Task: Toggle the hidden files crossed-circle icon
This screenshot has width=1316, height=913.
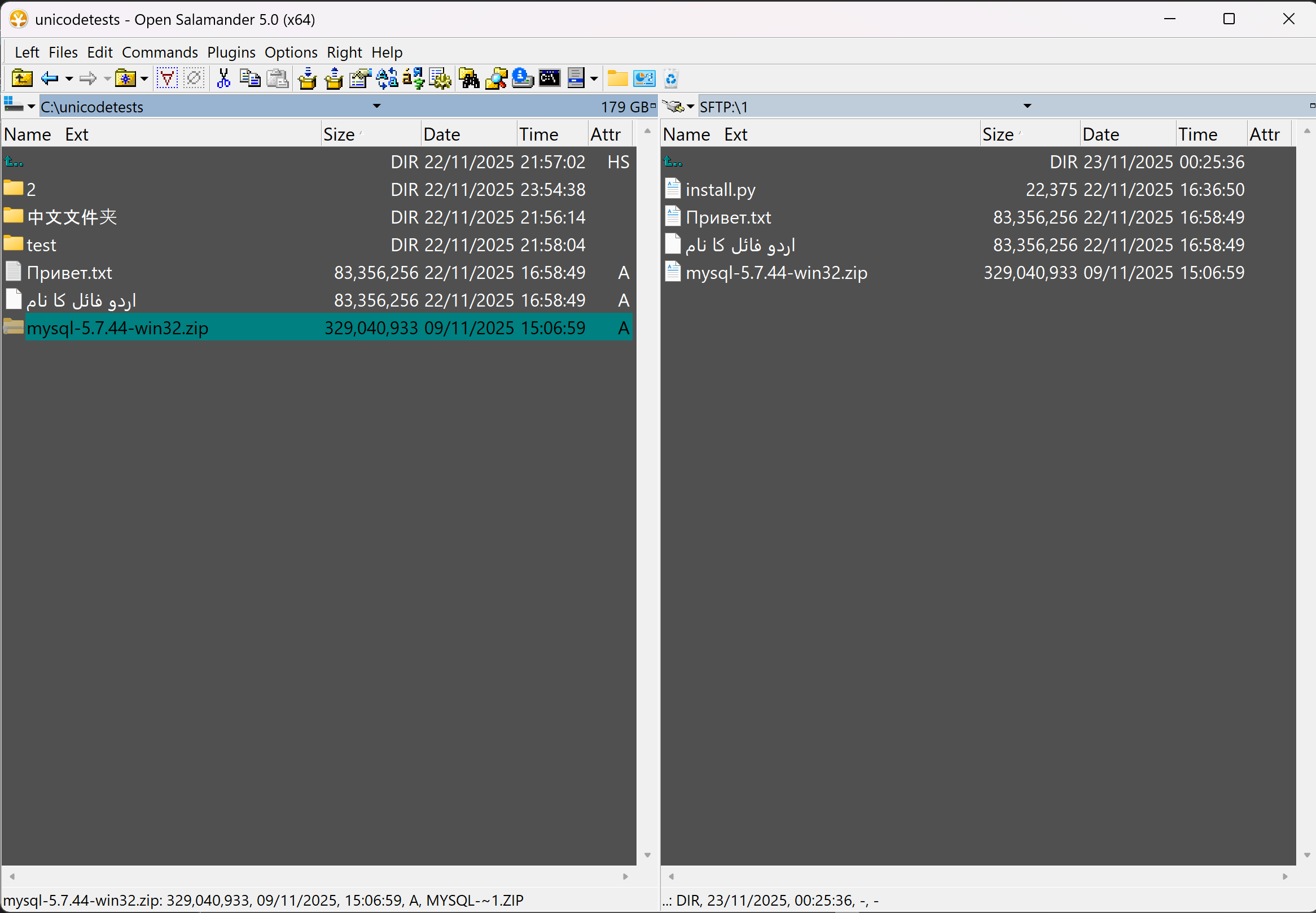Action: (193, 78)
